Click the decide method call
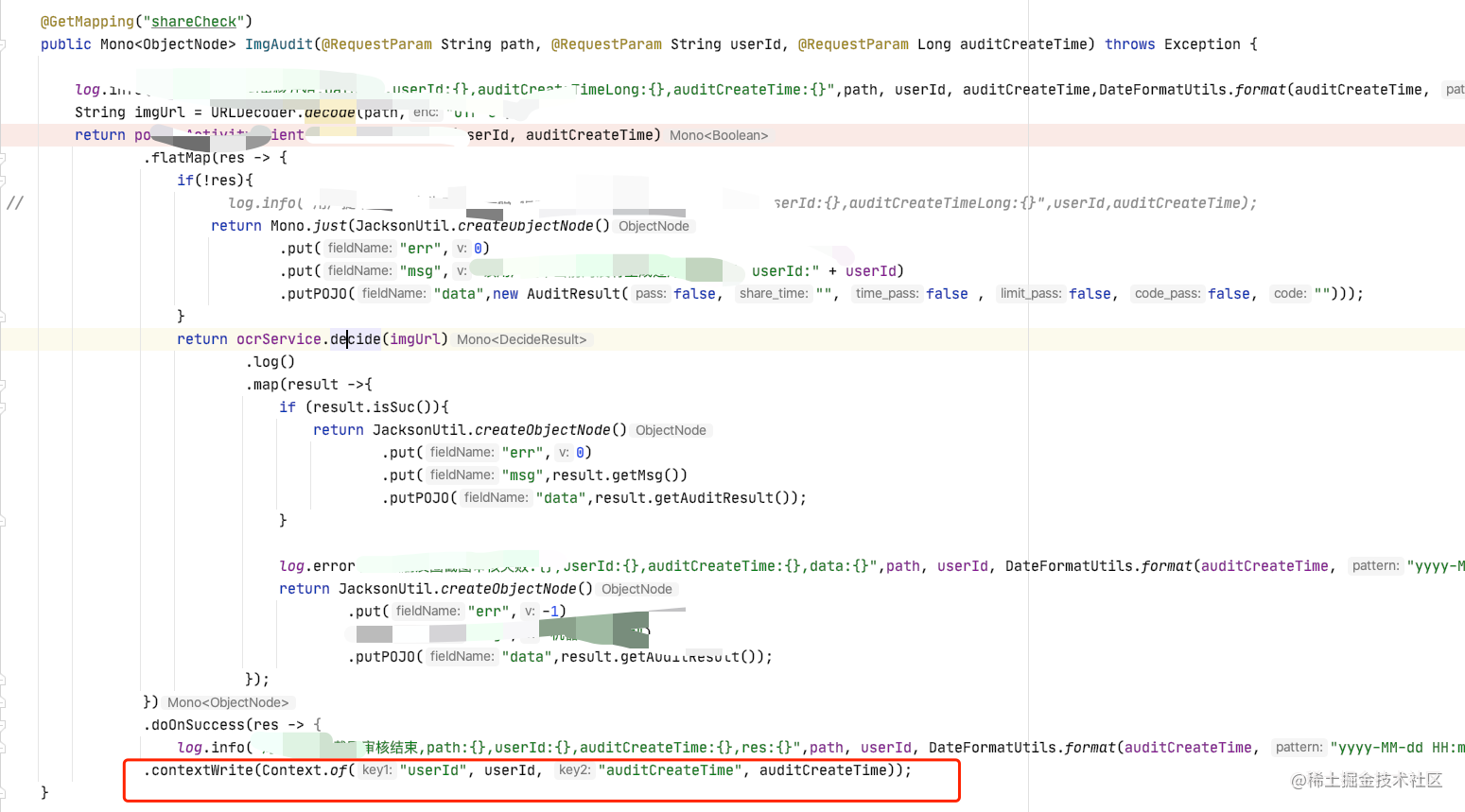Image resolution: width=1465 pixels, height=812 pixels. [356, 339]
